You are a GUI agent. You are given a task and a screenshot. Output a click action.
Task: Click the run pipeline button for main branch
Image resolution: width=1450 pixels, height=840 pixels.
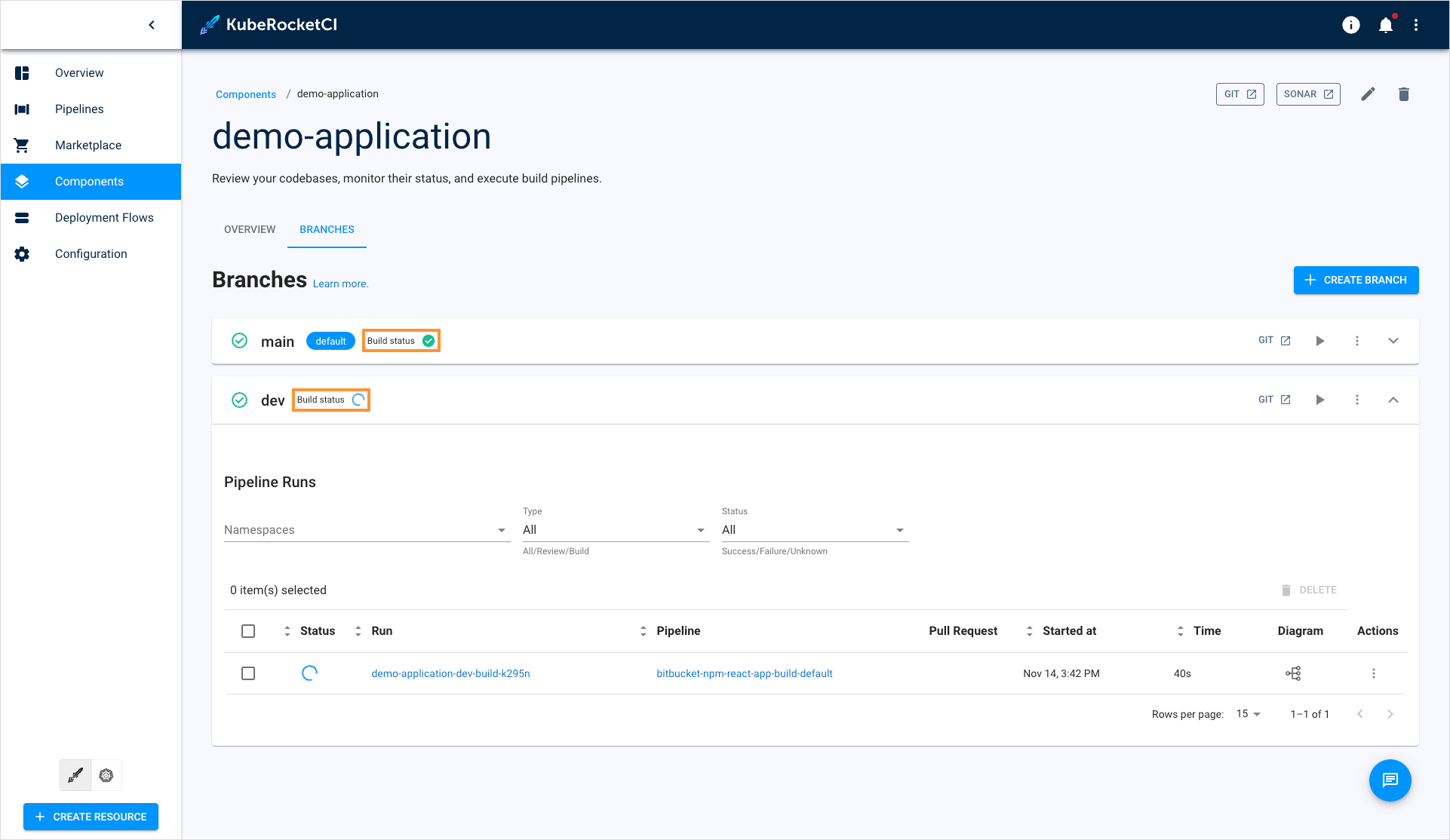(x=1321, y=340)
